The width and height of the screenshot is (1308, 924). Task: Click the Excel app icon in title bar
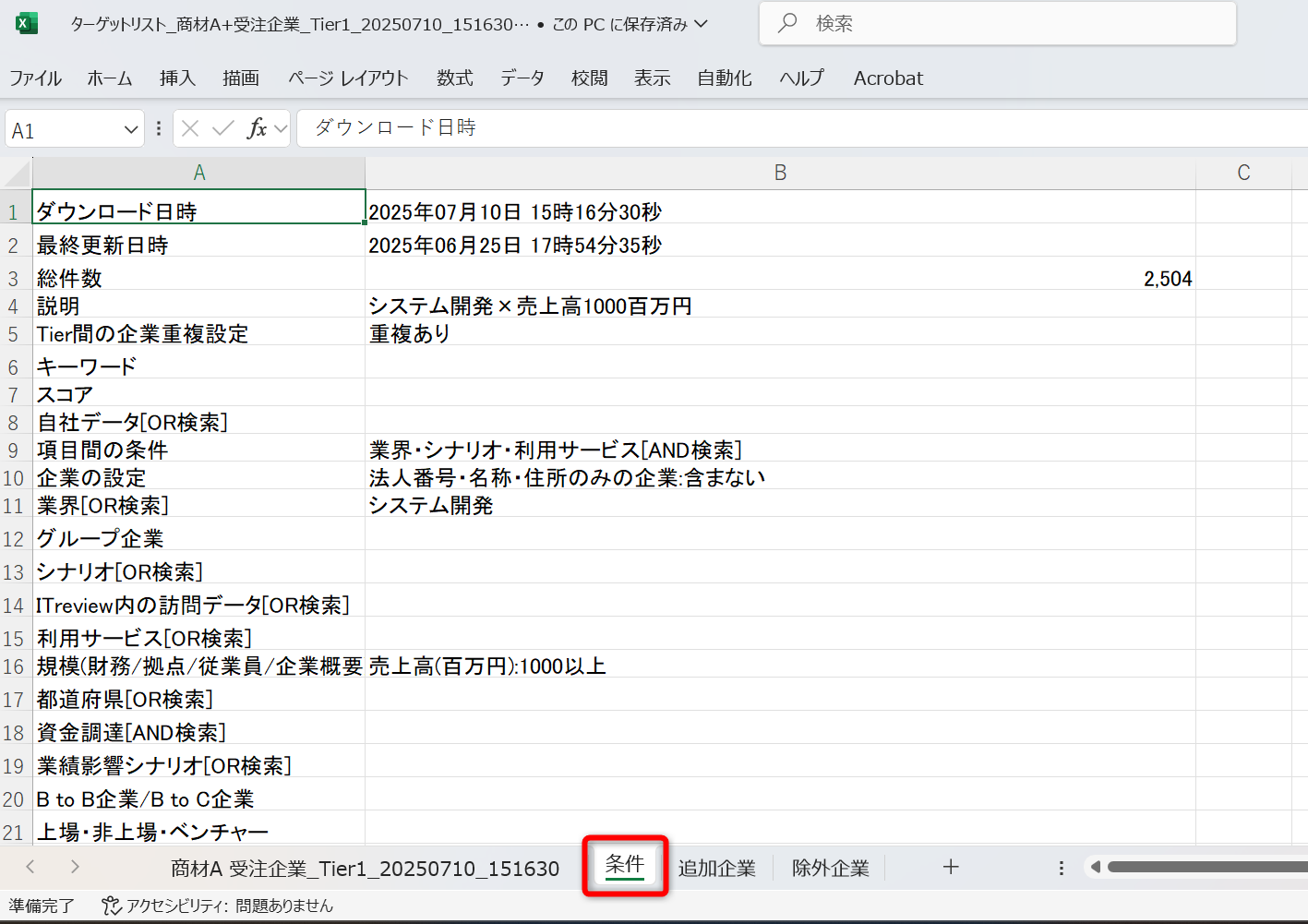[x=27, y=23]
